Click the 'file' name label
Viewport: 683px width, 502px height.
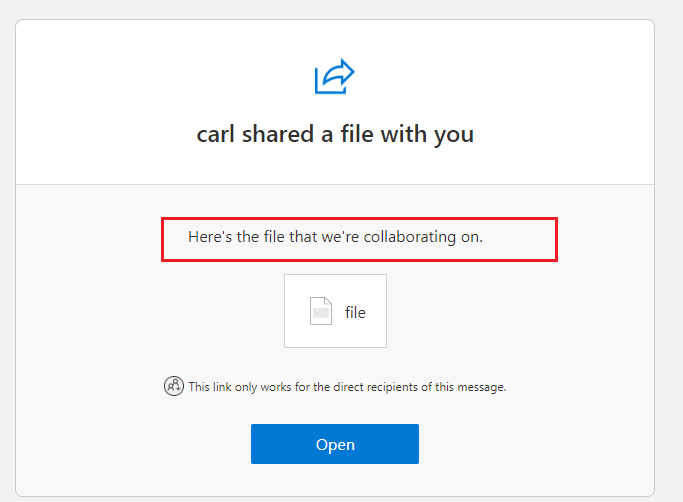point(355,312)
